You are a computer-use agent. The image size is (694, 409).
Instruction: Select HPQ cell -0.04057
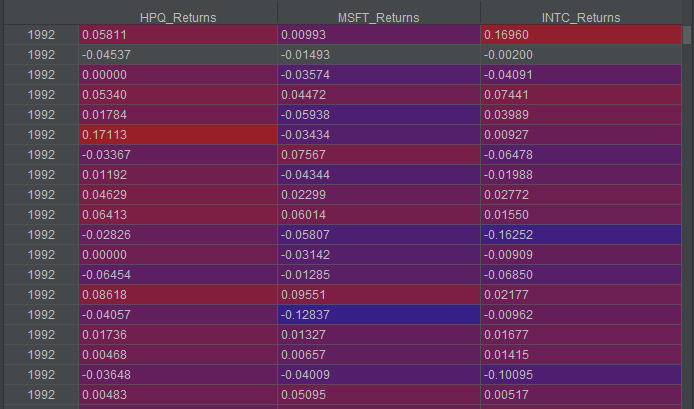(x=178, y=315)
